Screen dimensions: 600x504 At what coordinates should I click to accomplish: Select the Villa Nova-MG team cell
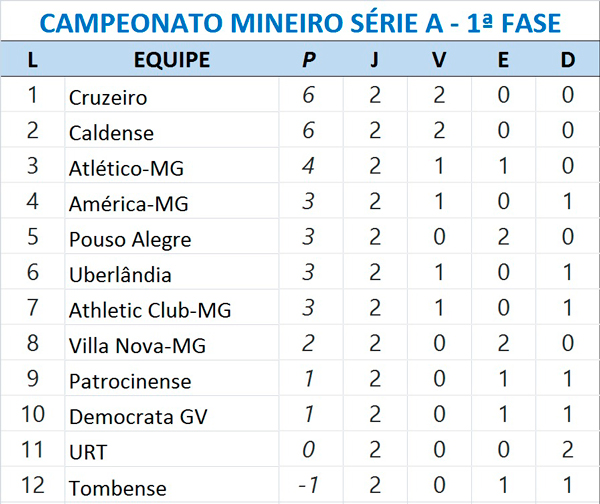tap(137, 346)
